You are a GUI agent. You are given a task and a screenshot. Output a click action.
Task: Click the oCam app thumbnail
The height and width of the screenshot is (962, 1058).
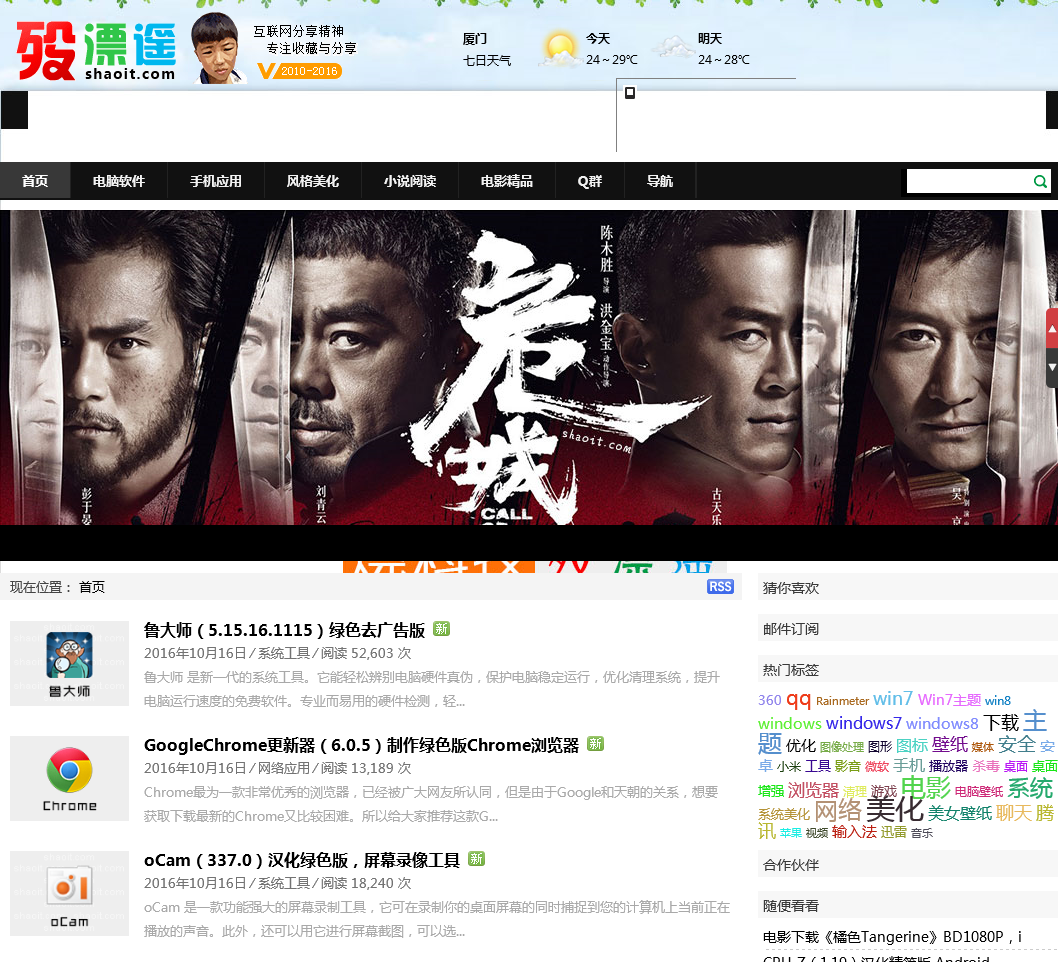(69, 893)
